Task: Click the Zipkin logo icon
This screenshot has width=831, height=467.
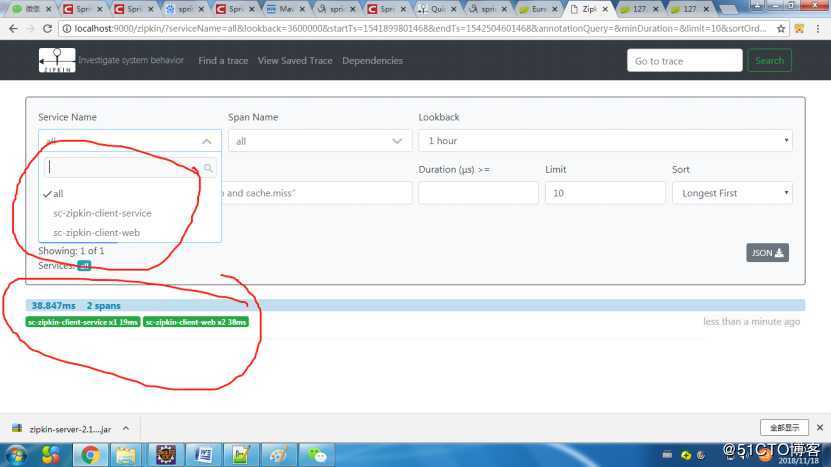Action: tap(57, 60)
